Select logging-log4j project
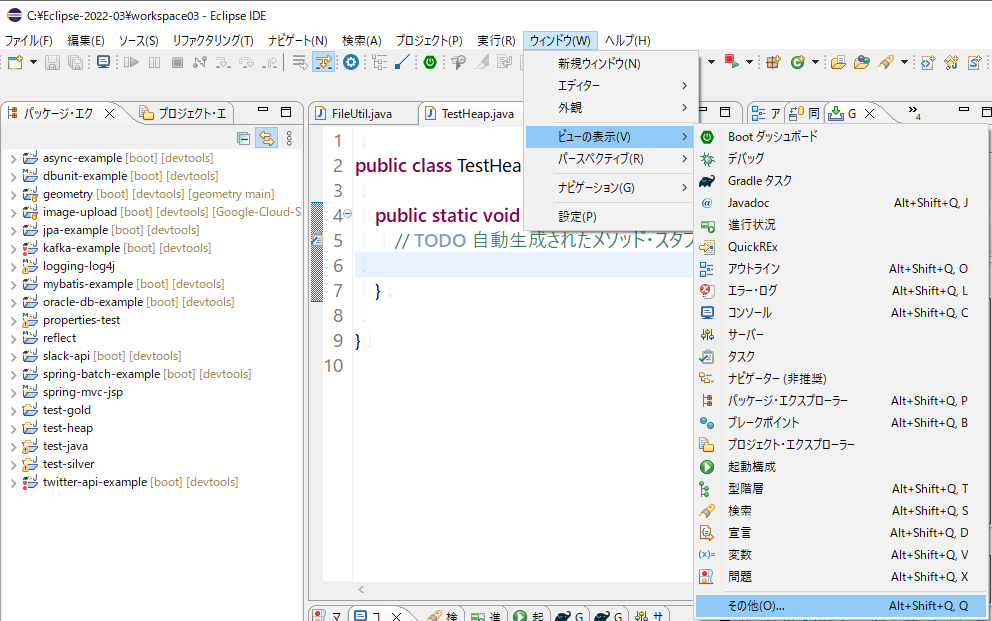Viewport: 992px width, 621px height. coord(78,266)
